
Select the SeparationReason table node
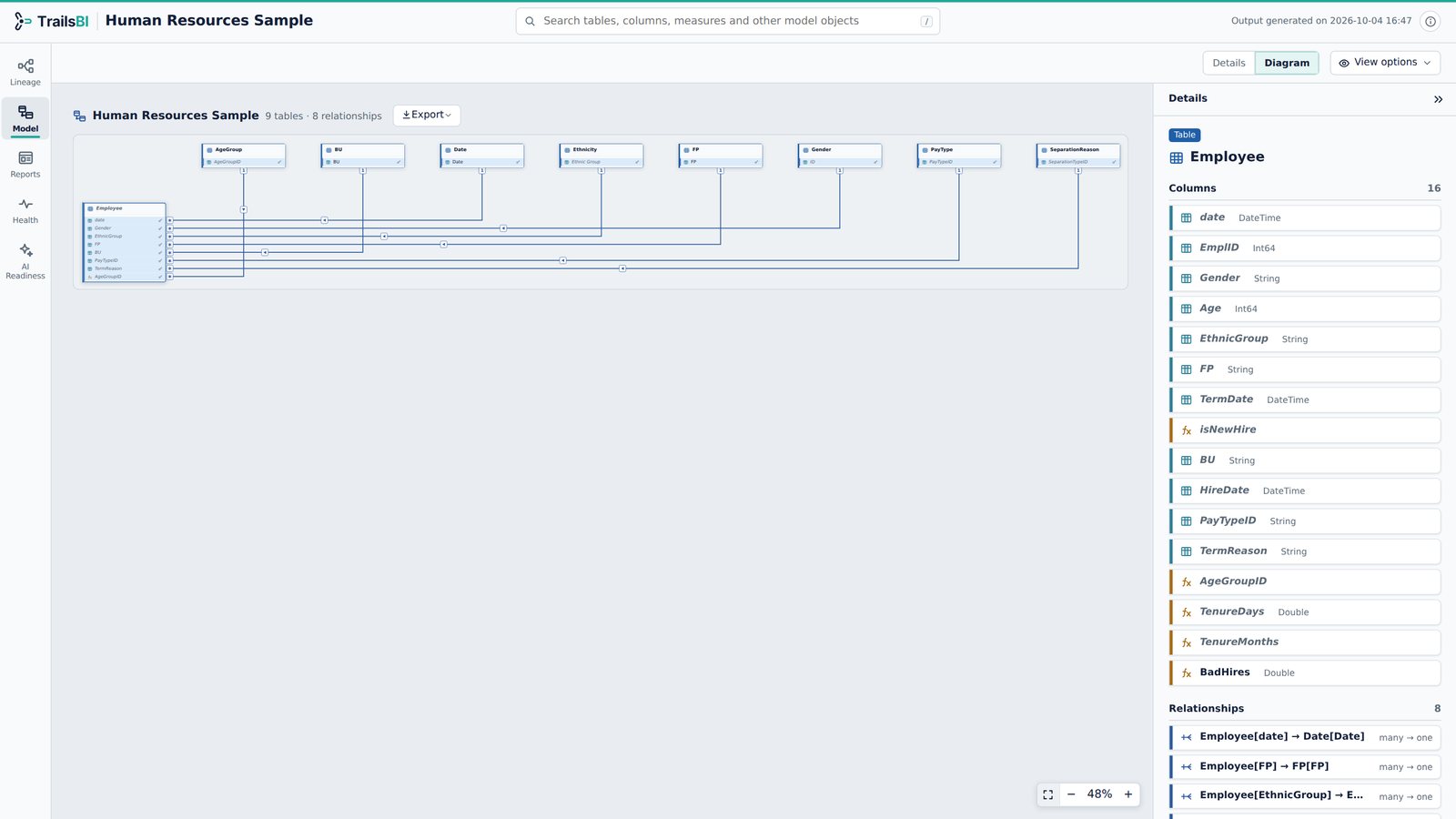pyautogui.click(x=1078, y=156)
